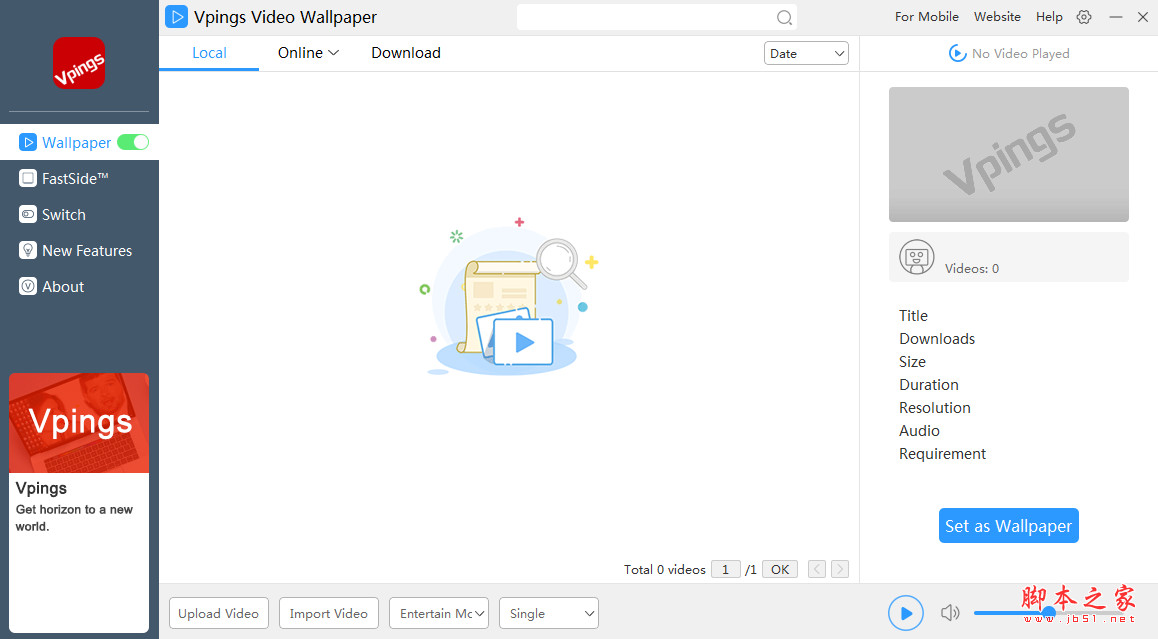Toggle the Wallpaper switch off
1158x639 pixels.
134,142
